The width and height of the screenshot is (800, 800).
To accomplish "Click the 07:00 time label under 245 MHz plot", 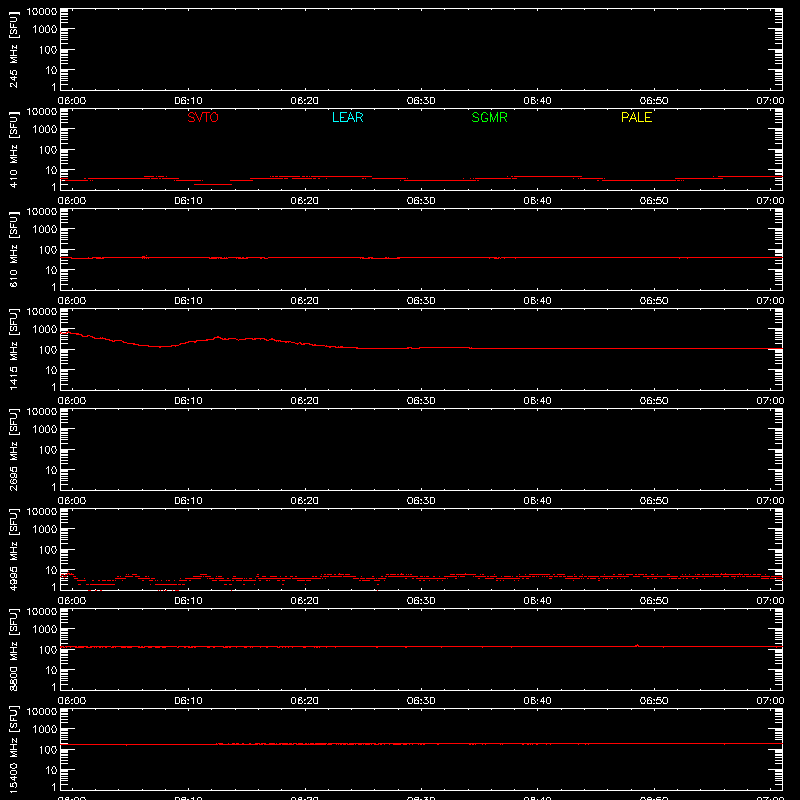I will pos(770,101).
